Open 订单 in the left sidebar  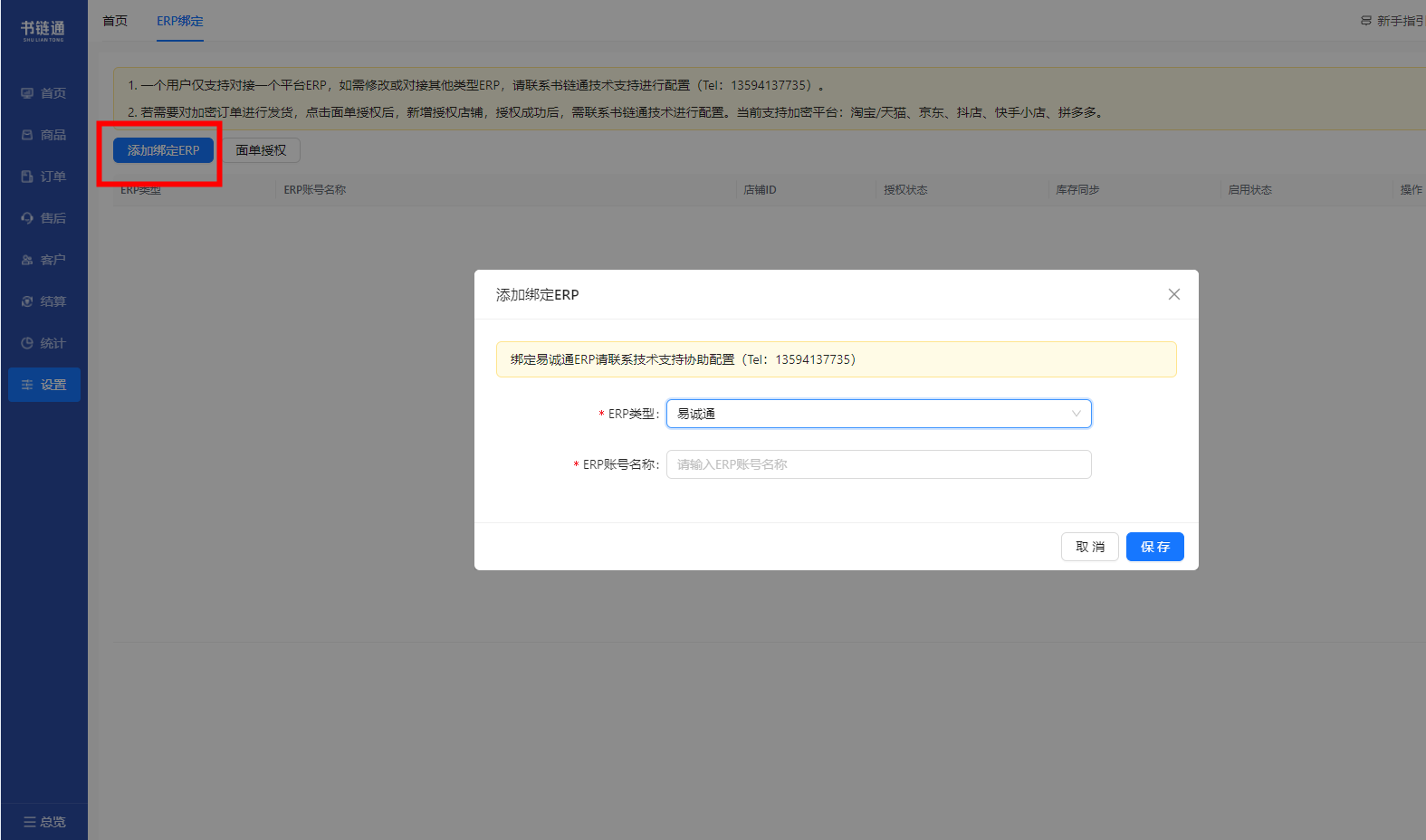click(x=44, y=177)
